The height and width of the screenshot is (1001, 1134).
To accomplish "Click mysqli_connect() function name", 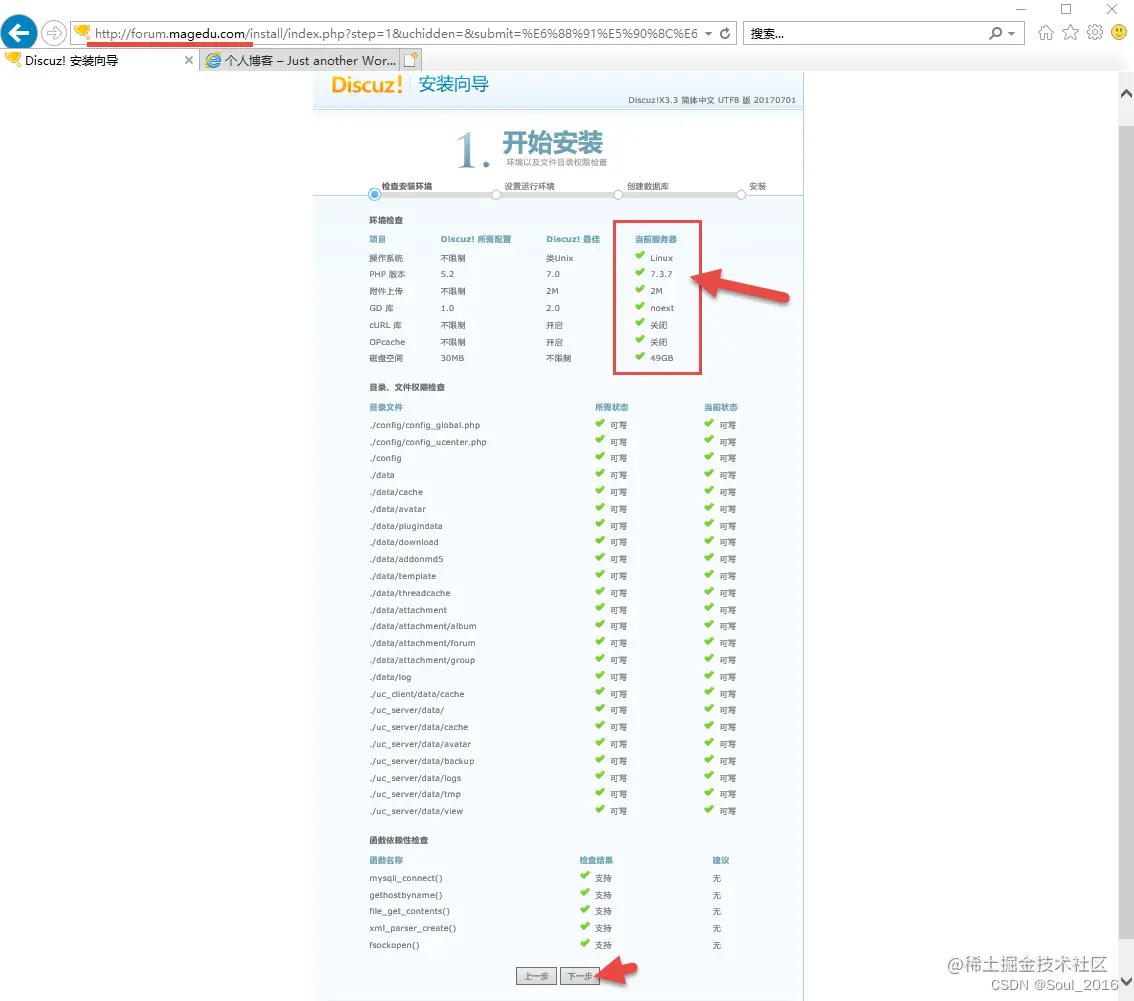I will (x=405, y=878).
